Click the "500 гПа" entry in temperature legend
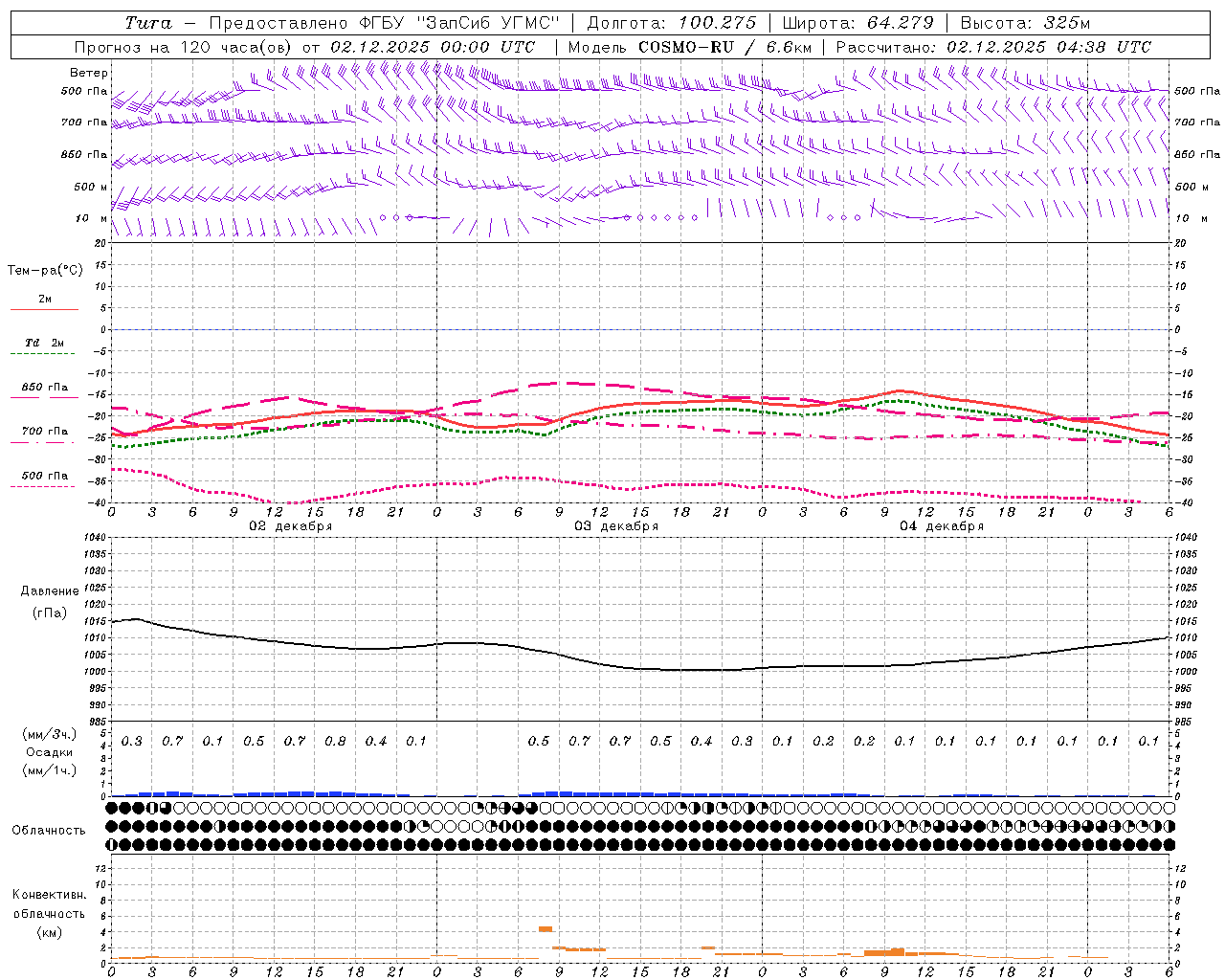The height and width of the screenshot is (980, 1225). point(44,476)
